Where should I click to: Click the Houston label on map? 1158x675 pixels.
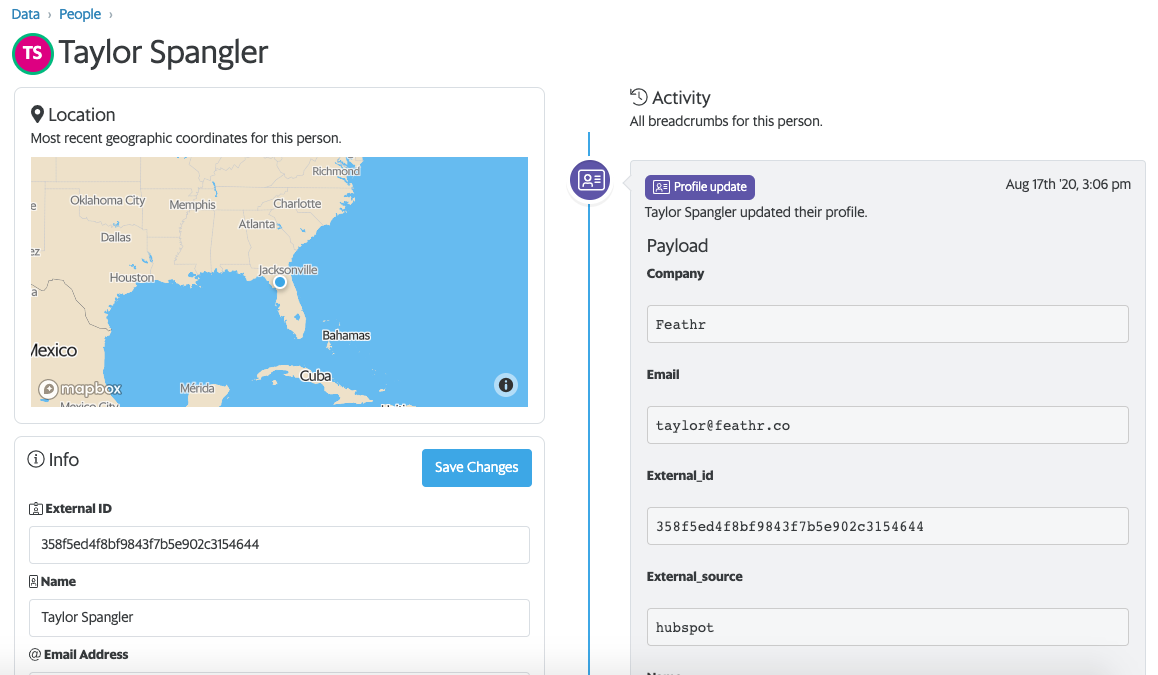132,278
